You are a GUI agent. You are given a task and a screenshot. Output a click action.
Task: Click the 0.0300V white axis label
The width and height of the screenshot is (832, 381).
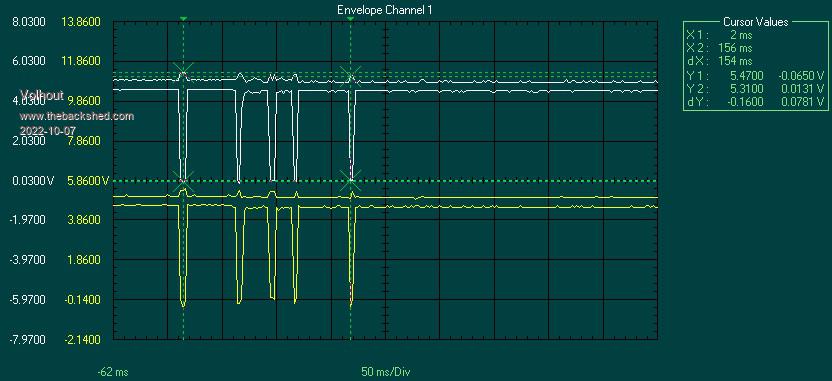pyautogui.click(x=31, y=181)
